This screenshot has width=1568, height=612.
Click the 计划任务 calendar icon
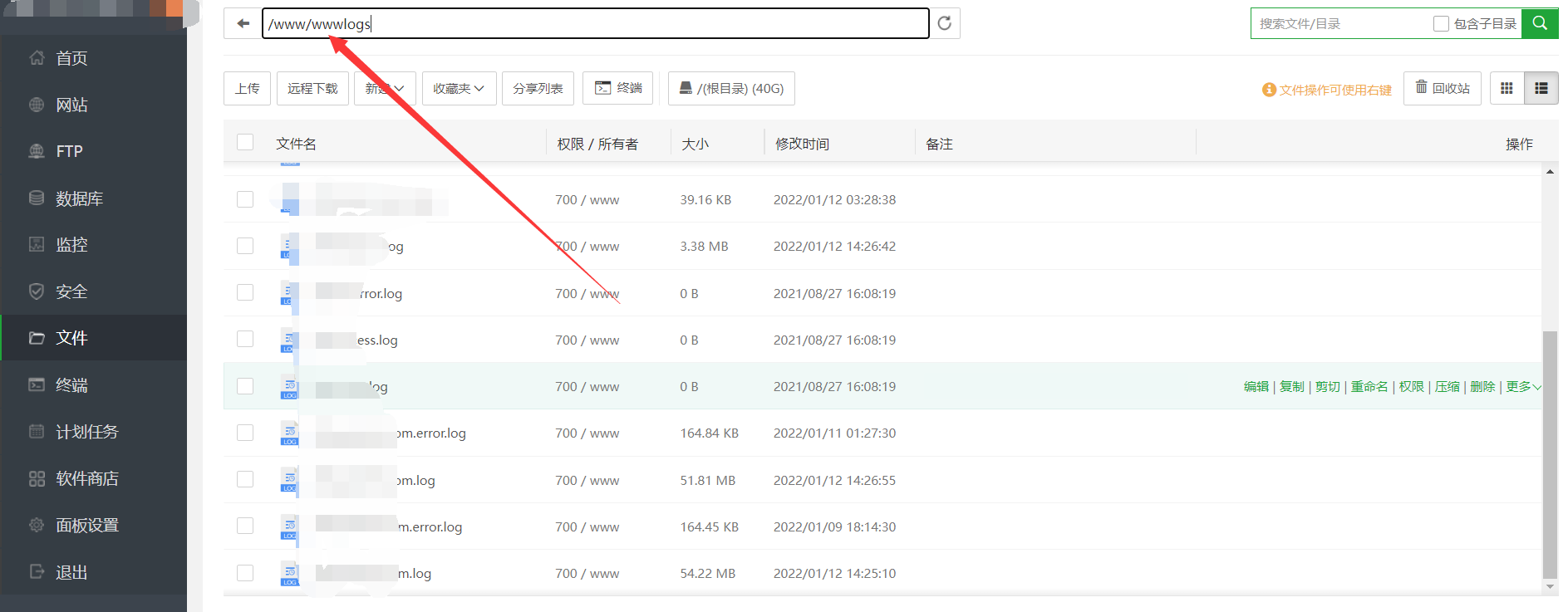pyautogui.click(x=37, y=431)
